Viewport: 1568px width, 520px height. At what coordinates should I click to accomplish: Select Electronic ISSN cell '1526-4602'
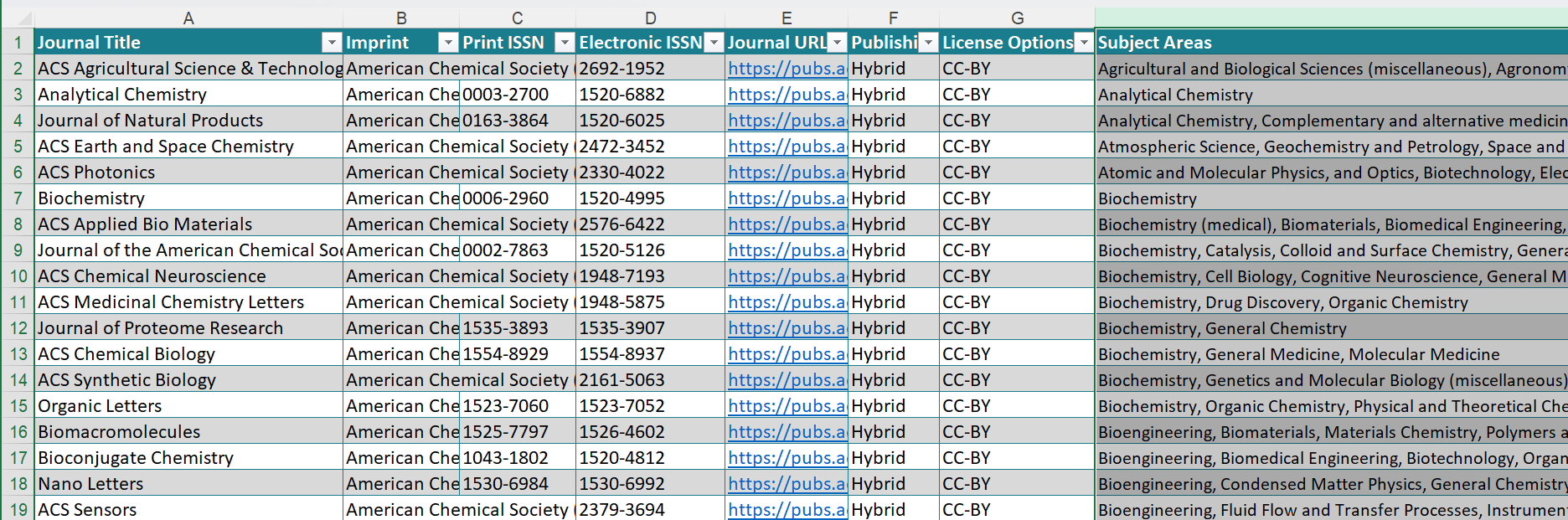point(651,432)
